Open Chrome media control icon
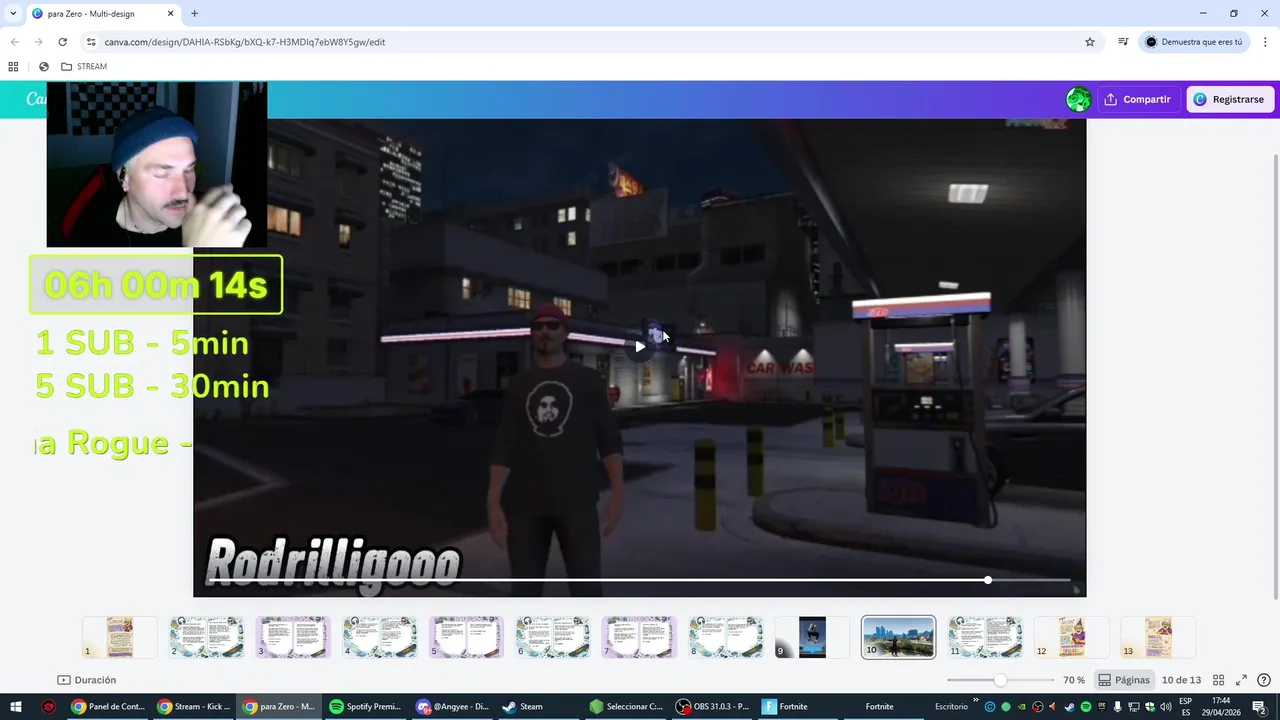Image resolution: width=1280 pixels, height=720 pixels. (x=1123, y=42)
